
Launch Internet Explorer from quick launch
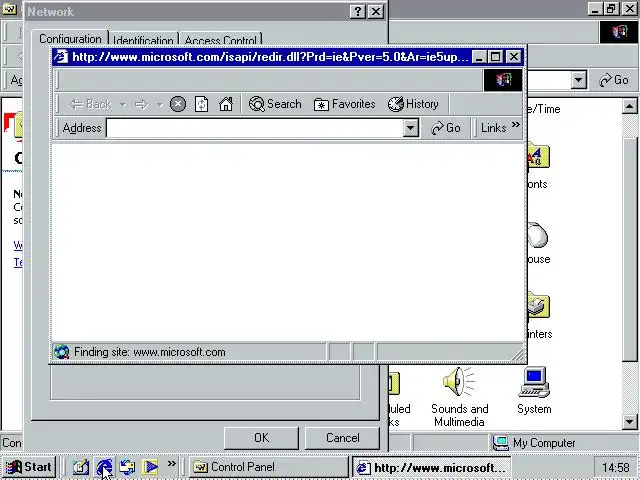pos(104,467)
